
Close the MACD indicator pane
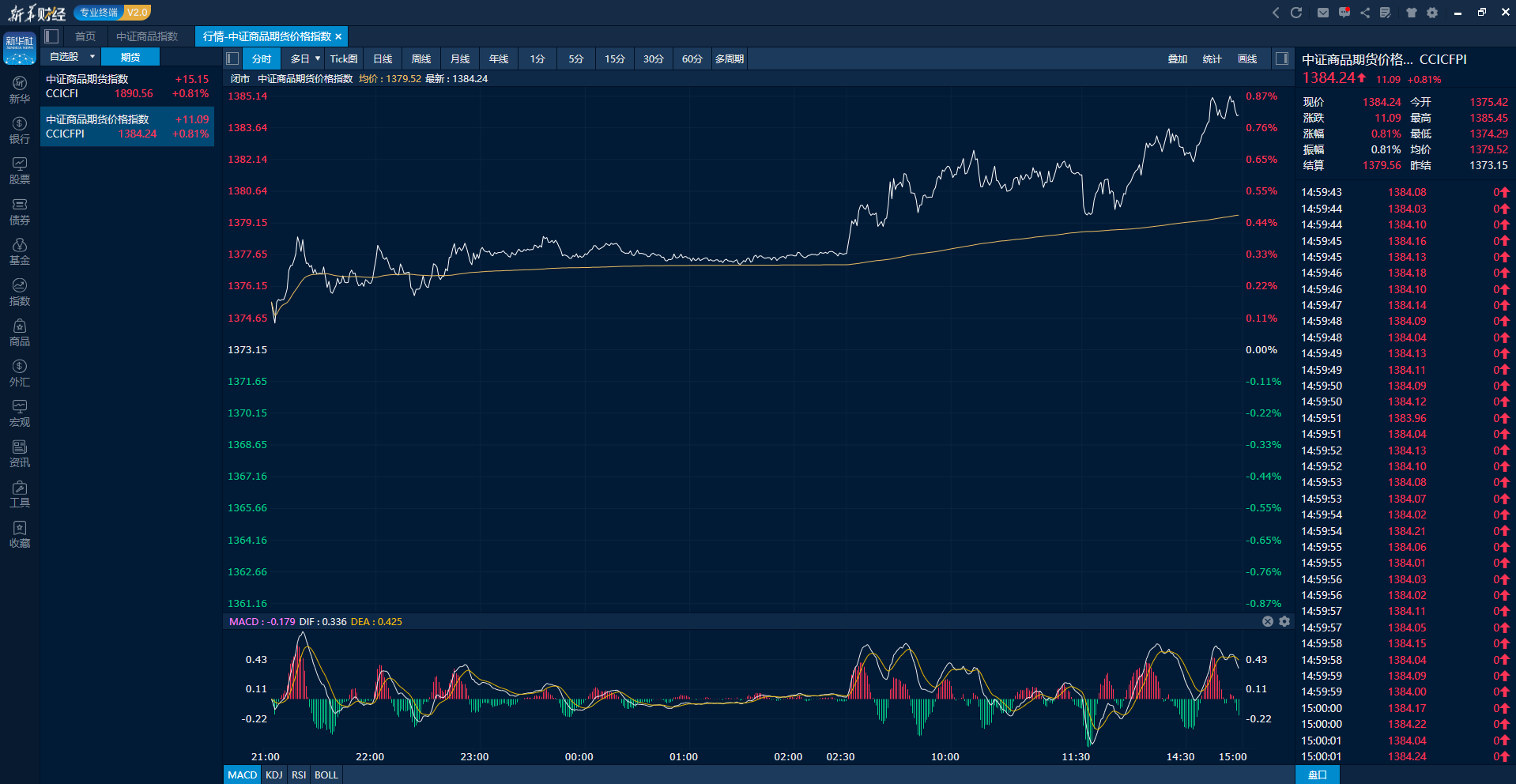tap(1268, 622)
